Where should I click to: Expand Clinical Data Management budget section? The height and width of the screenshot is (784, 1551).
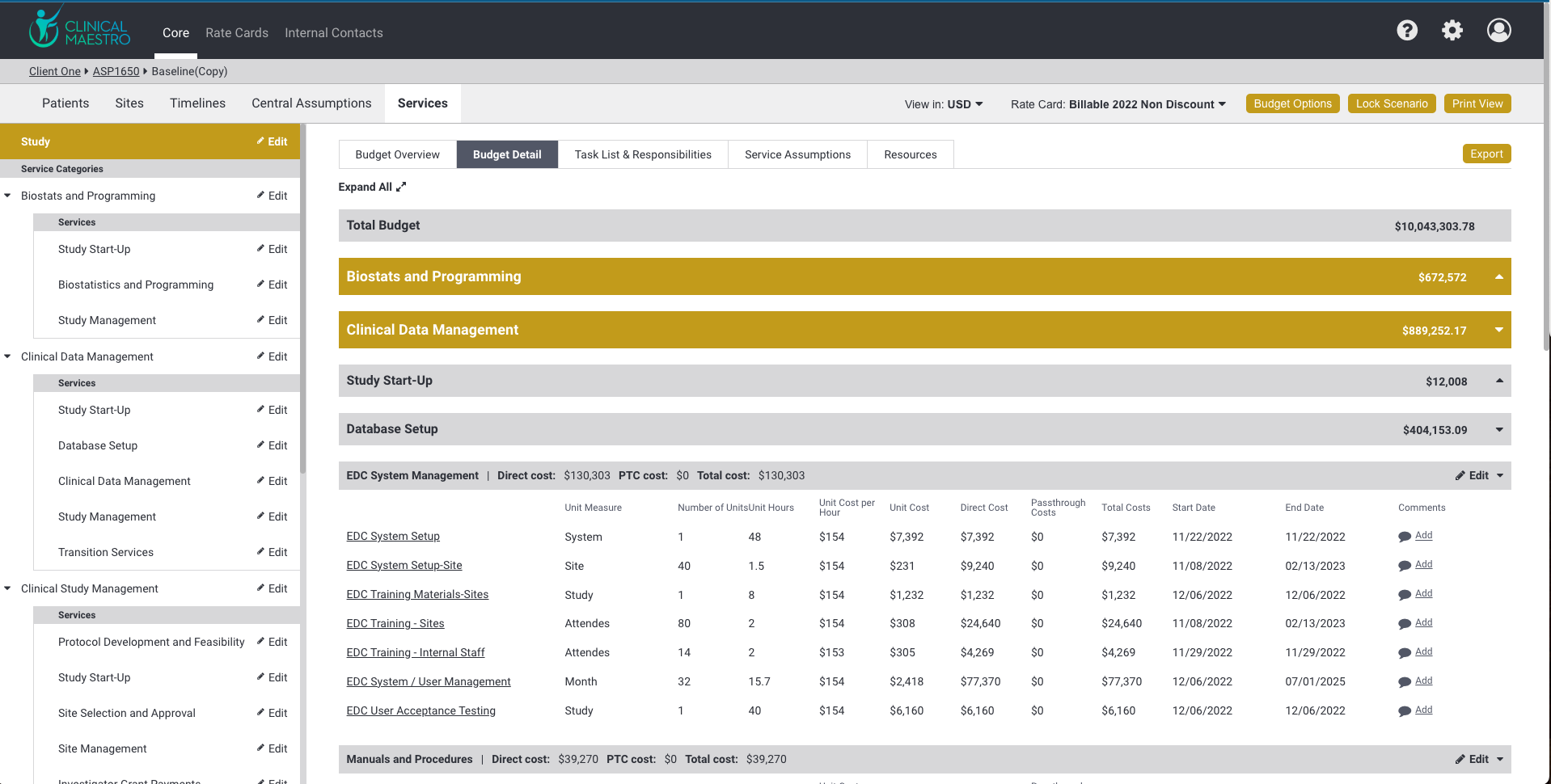1498,330
